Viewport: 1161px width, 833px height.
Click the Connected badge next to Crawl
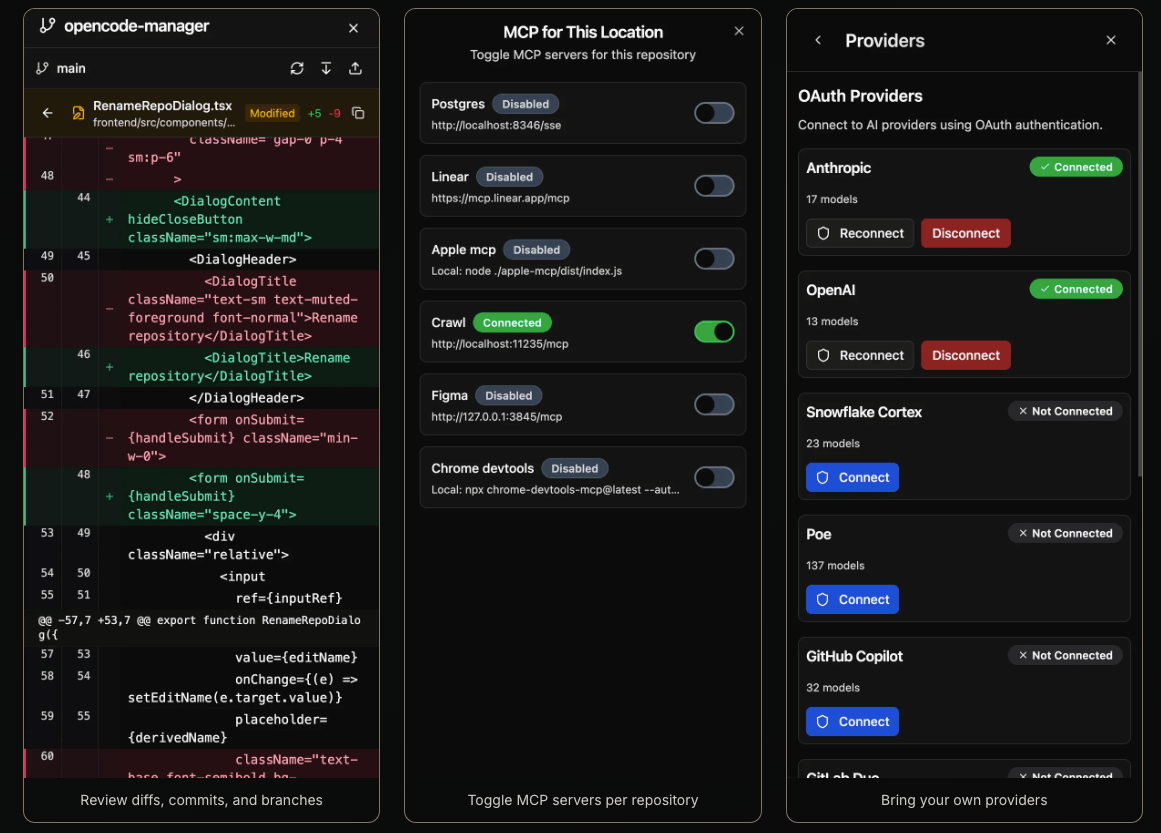click(x=512, y=323)
